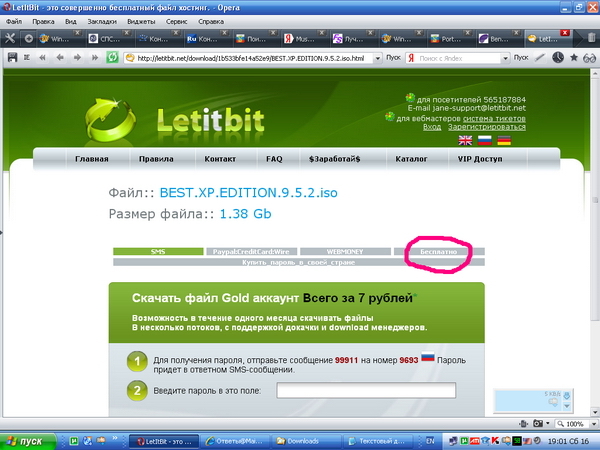600x450 pixels.
Task: Open the zoom 100% dropdown
Action: pyautogui.click(x=593, y=424)
